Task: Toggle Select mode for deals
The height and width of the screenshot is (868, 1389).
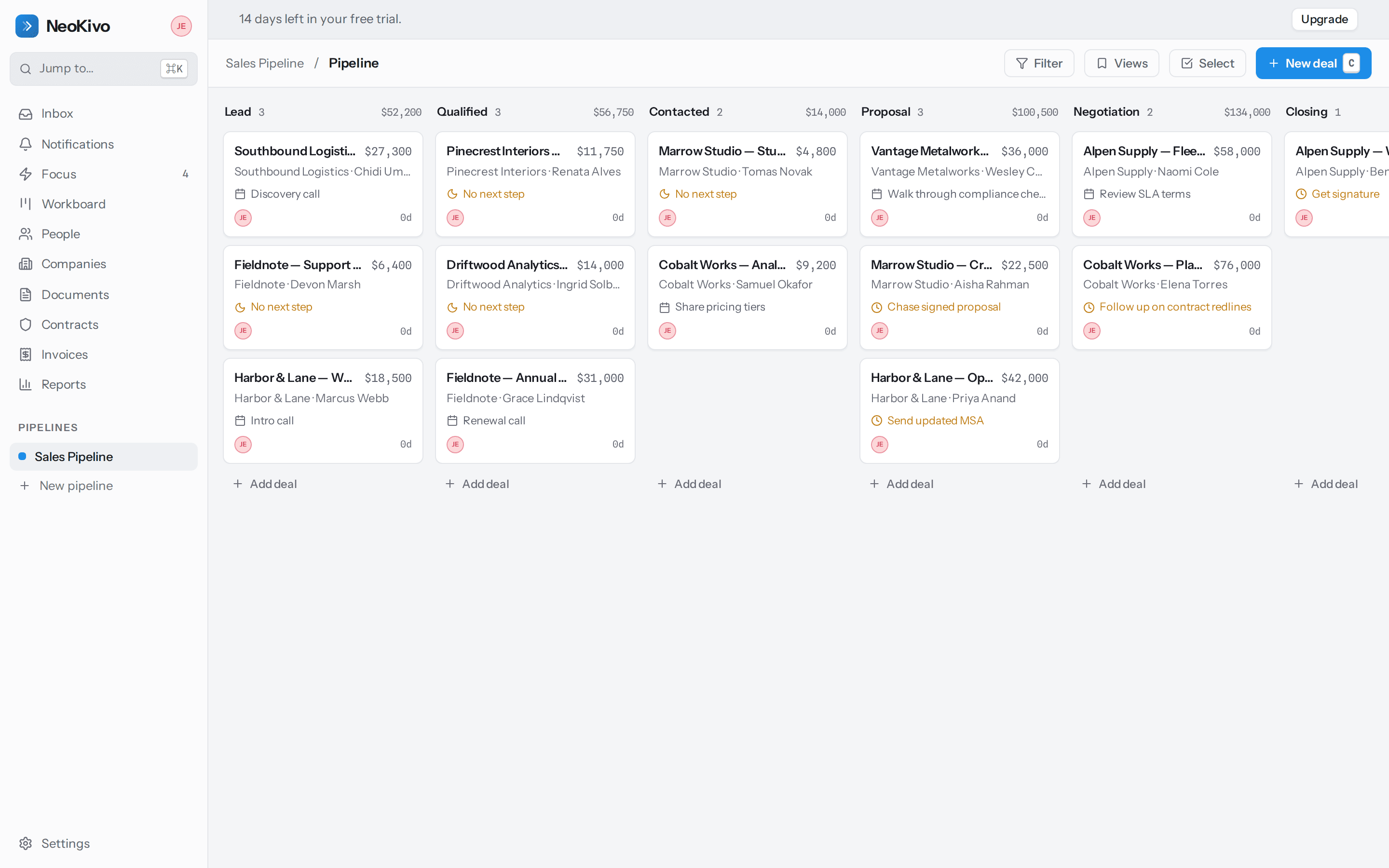Action: [x=1208, y=63]
